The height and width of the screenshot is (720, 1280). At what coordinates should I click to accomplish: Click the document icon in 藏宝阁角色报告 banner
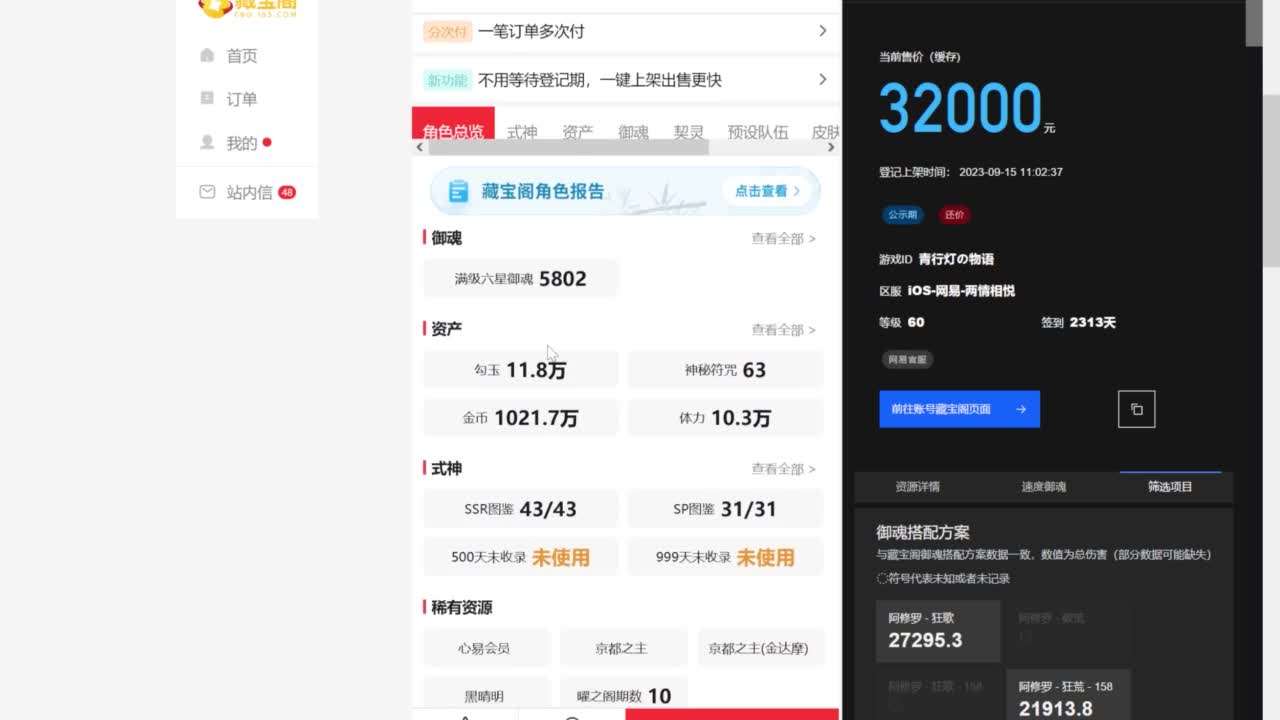(458, 191)
